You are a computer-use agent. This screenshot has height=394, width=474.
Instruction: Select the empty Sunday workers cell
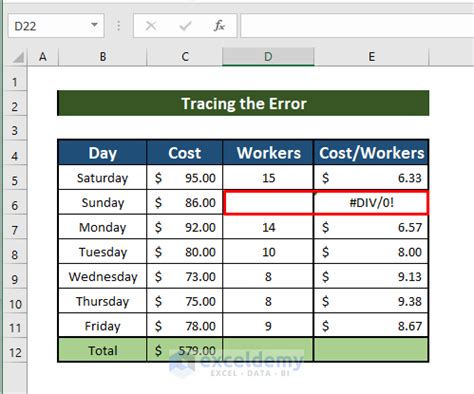click(x=268, y=202)
